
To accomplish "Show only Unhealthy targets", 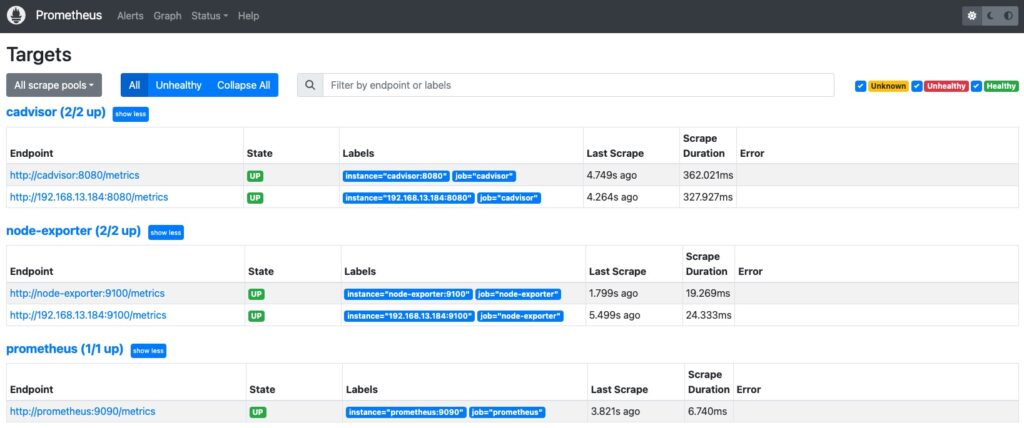I will tap(178, 85).
